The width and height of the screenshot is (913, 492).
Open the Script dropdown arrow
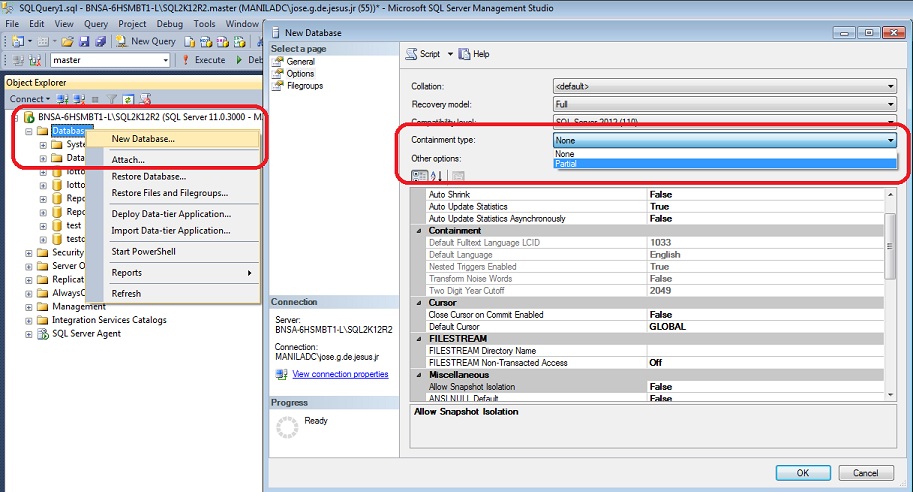coord(450,54)
